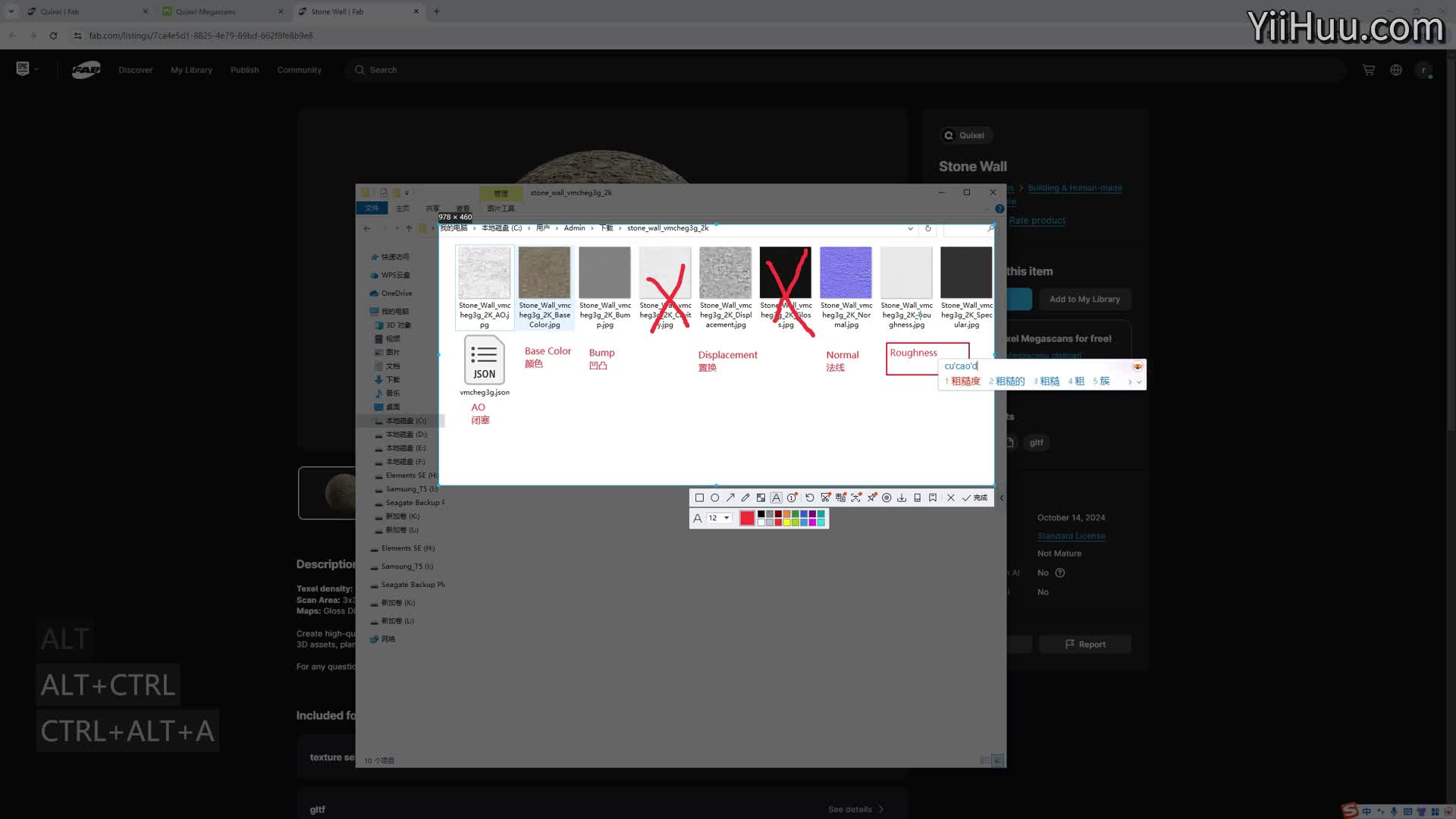Select the ellipse drawing tool

point(714,498)
